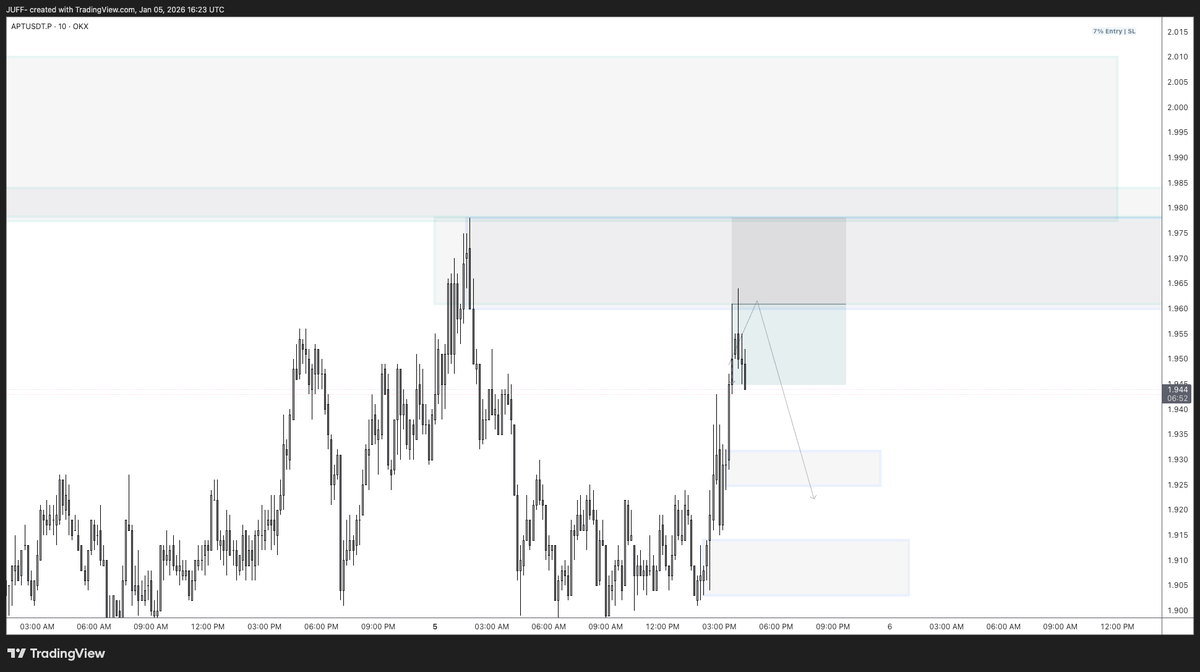
Task: Click the 1.925 price axis label
Action: [1176, 485]
